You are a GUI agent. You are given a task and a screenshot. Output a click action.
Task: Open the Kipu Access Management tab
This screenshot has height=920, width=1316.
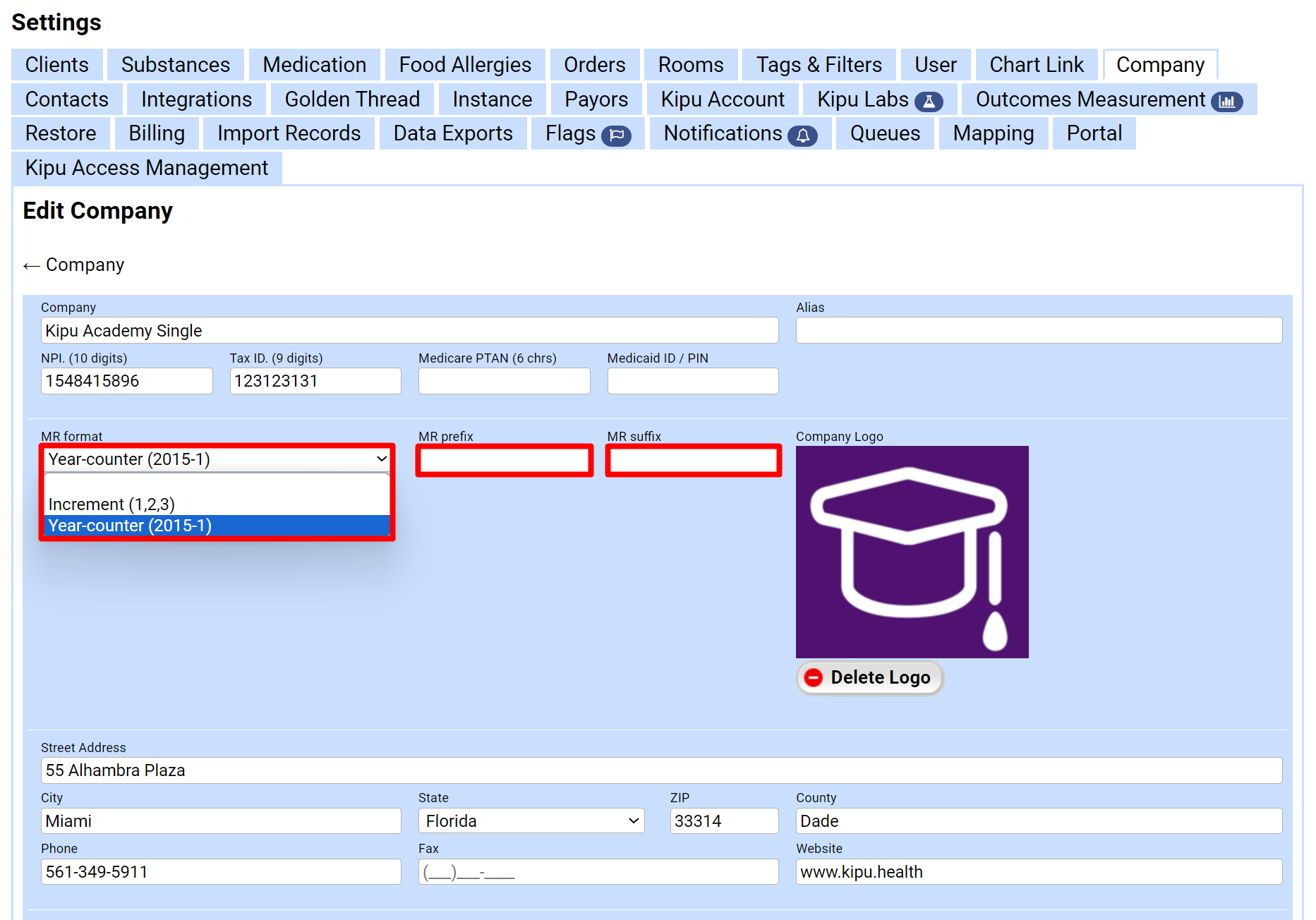pyautogui.click(x=147, y=168)
